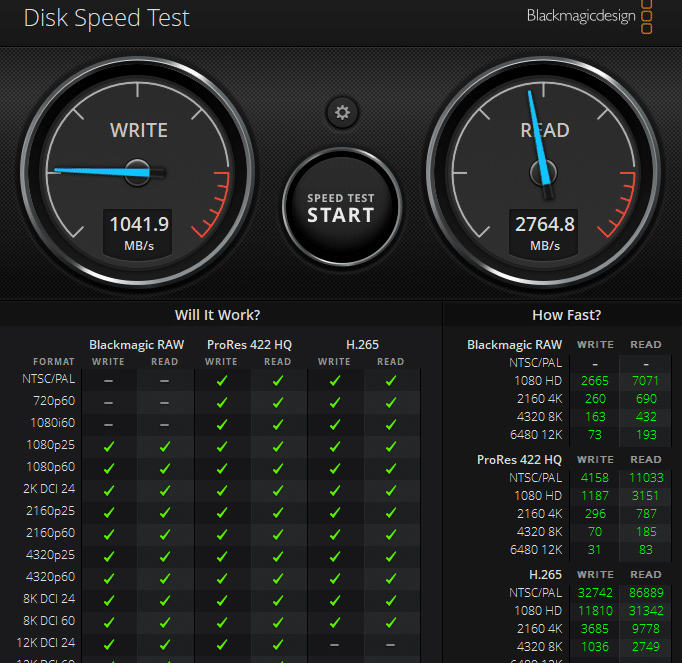Click H.265 write checkmark for 8K DCI 60
The height and width of the screenshot is (663, 682).
[334, 623]
